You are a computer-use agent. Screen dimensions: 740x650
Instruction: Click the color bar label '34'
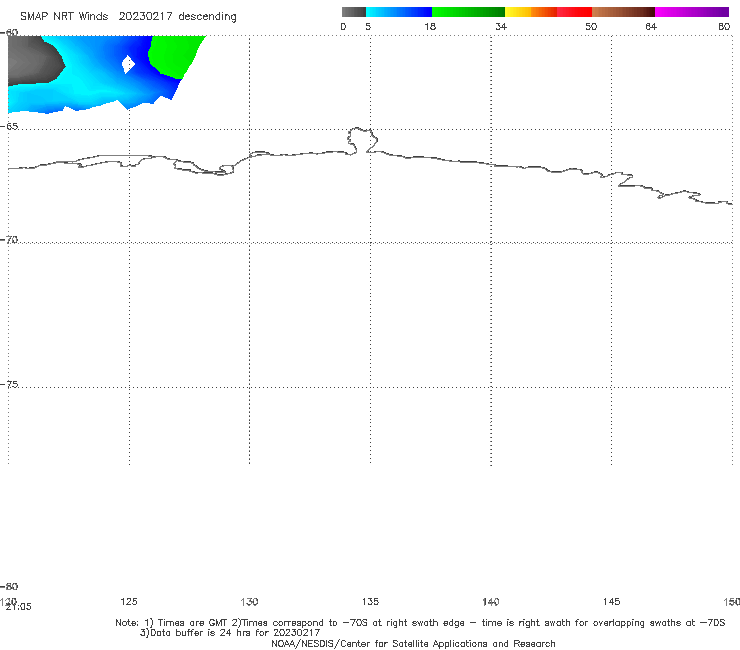501,26
